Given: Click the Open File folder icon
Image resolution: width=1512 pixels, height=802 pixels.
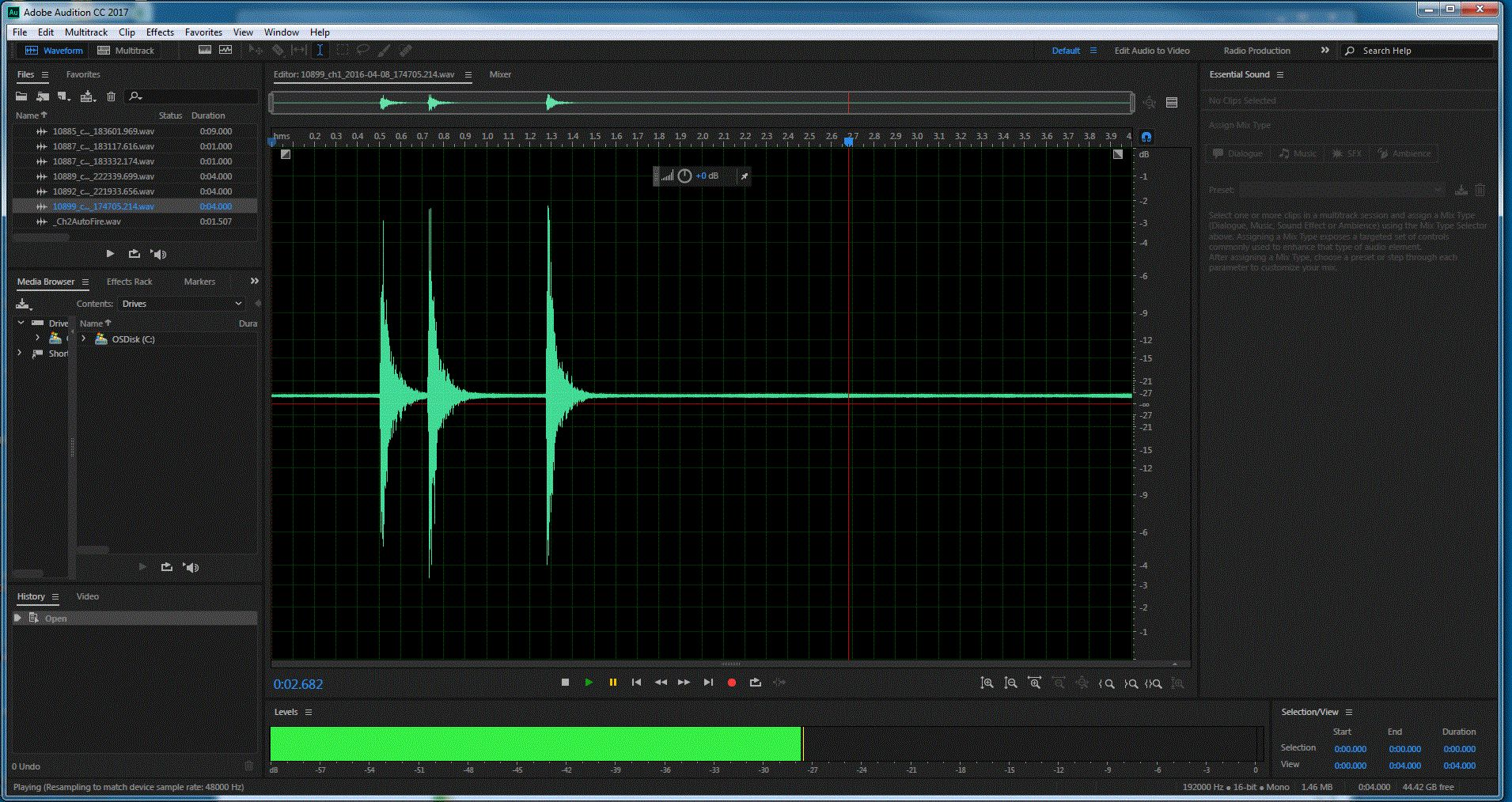Looking at the screenshot, I should pos(21,96).
